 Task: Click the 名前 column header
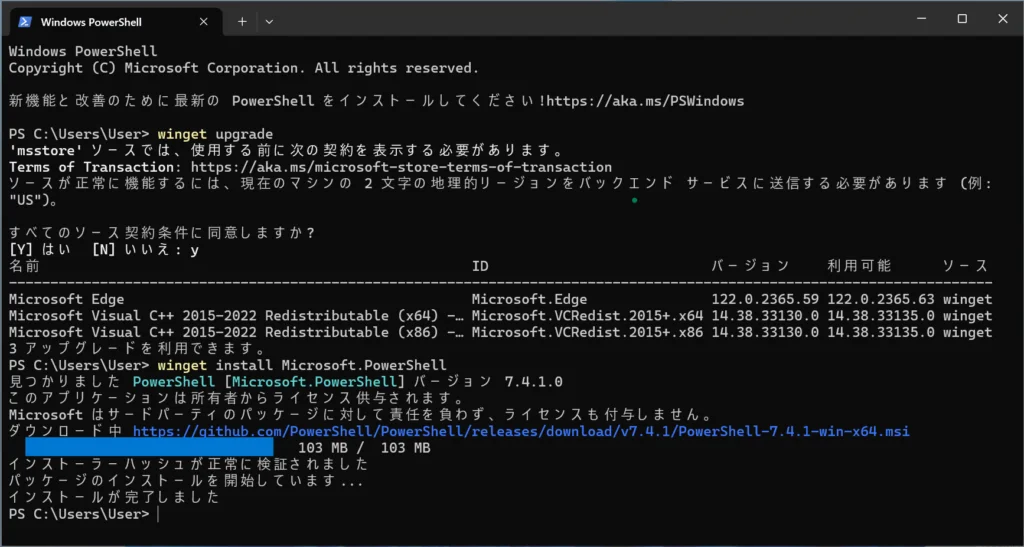click(25, 266)
